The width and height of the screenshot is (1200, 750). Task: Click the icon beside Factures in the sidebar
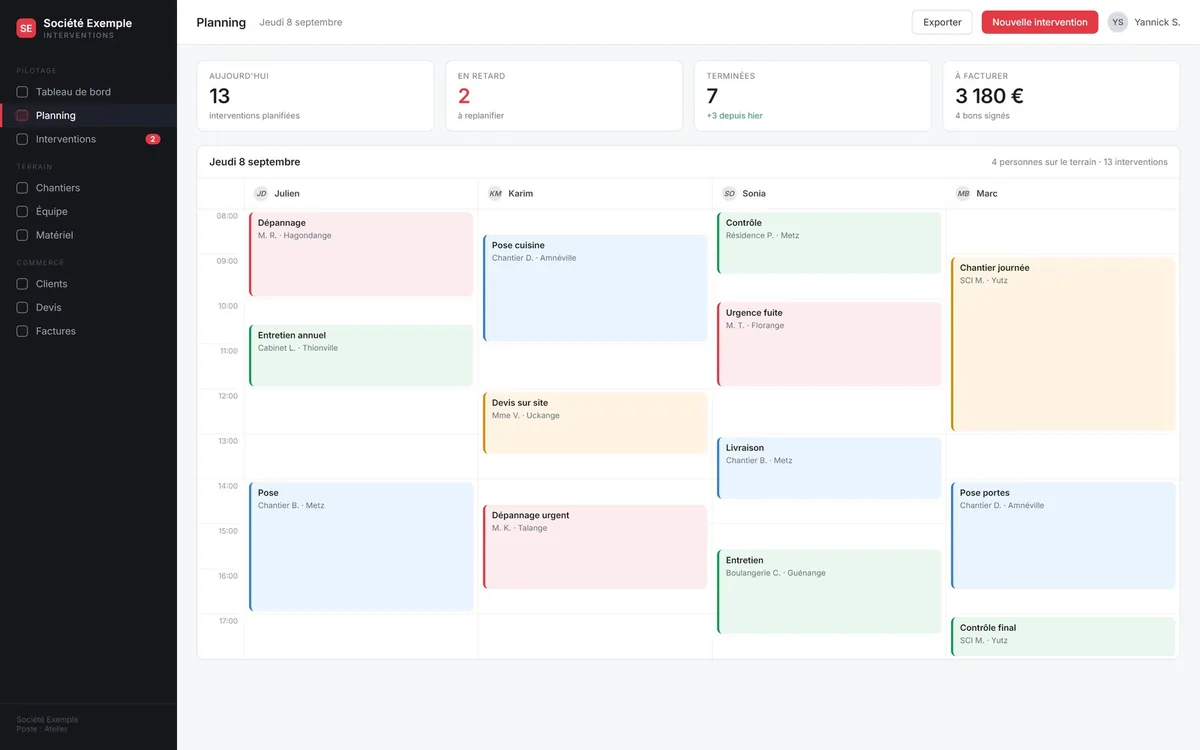click(x=22, y=331)
